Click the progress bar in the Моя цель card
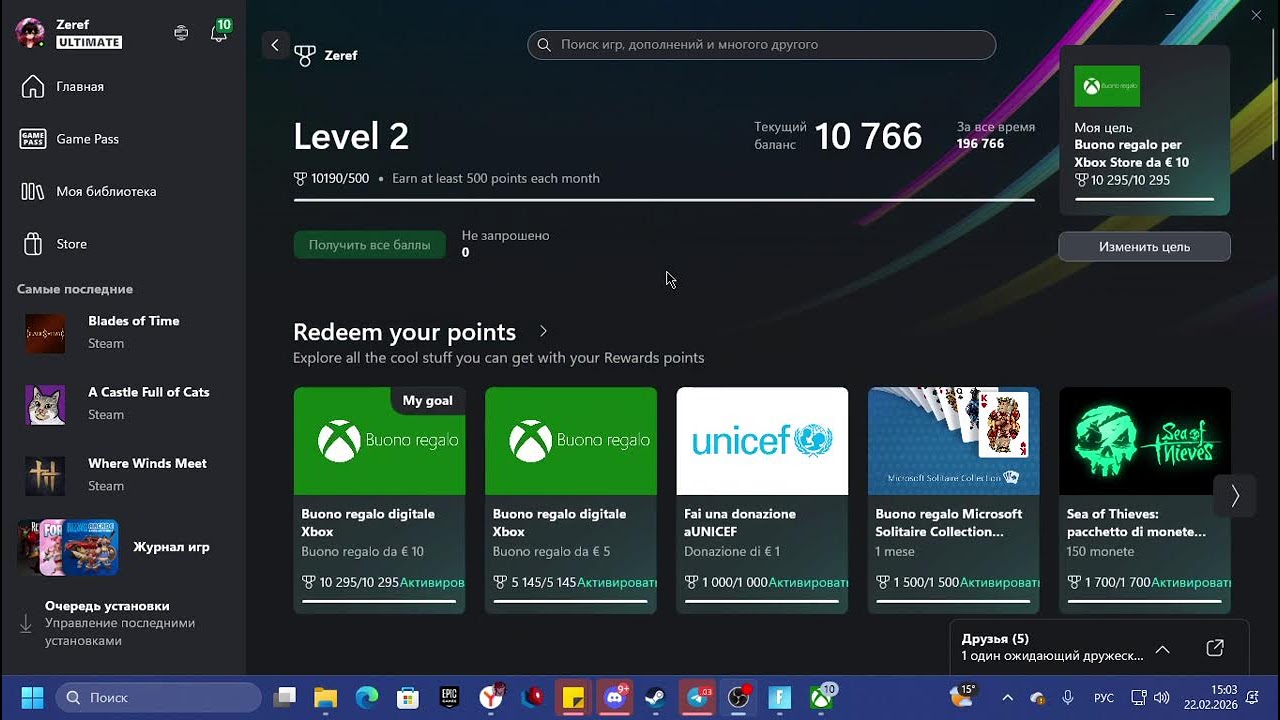1280x720 pixels. pyautogui.click(x=1144, y=199)
